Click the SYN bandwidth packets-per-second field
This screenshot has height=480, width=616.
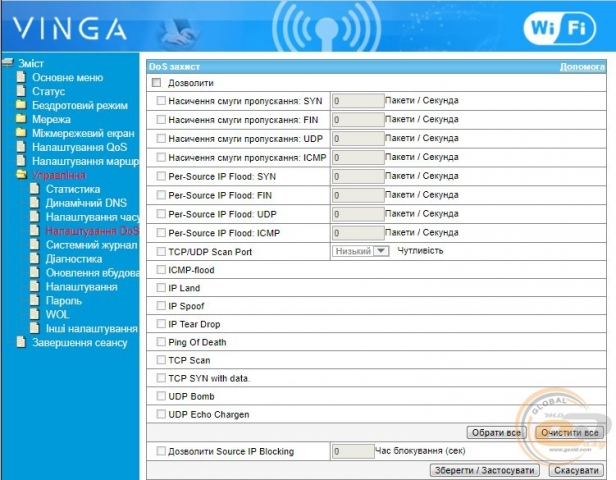click(358, 101)
